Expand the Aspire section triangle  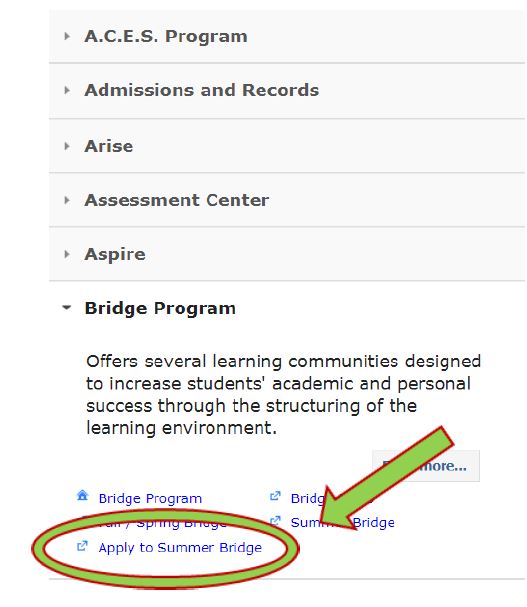click(67, 254)
